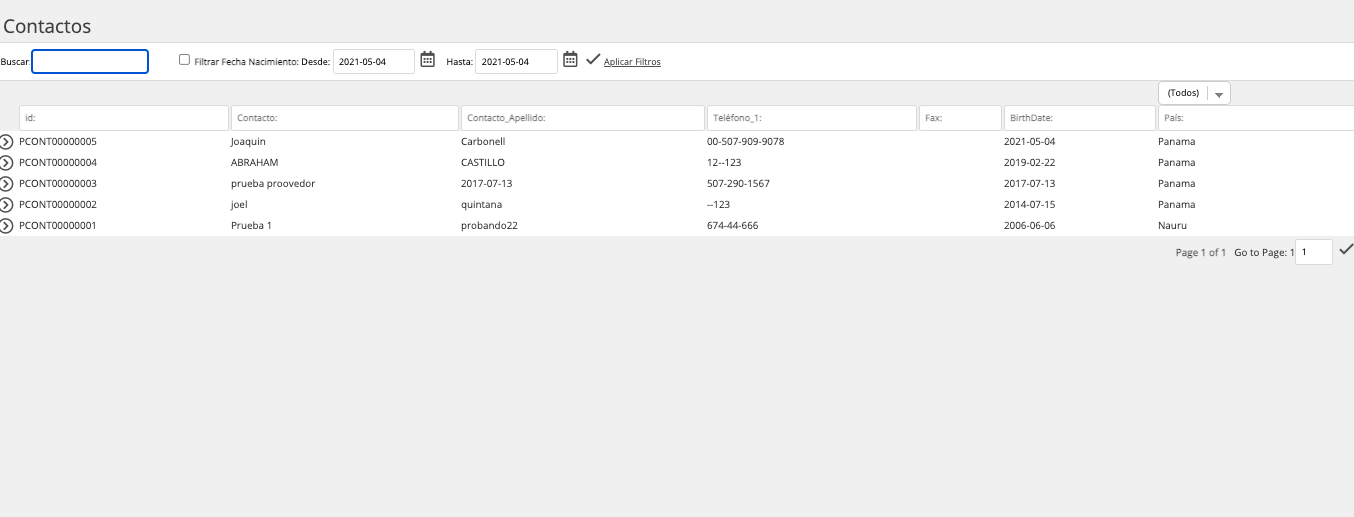Click surname probando22
The image size is (1354, 517).
[x=489, y=226]
